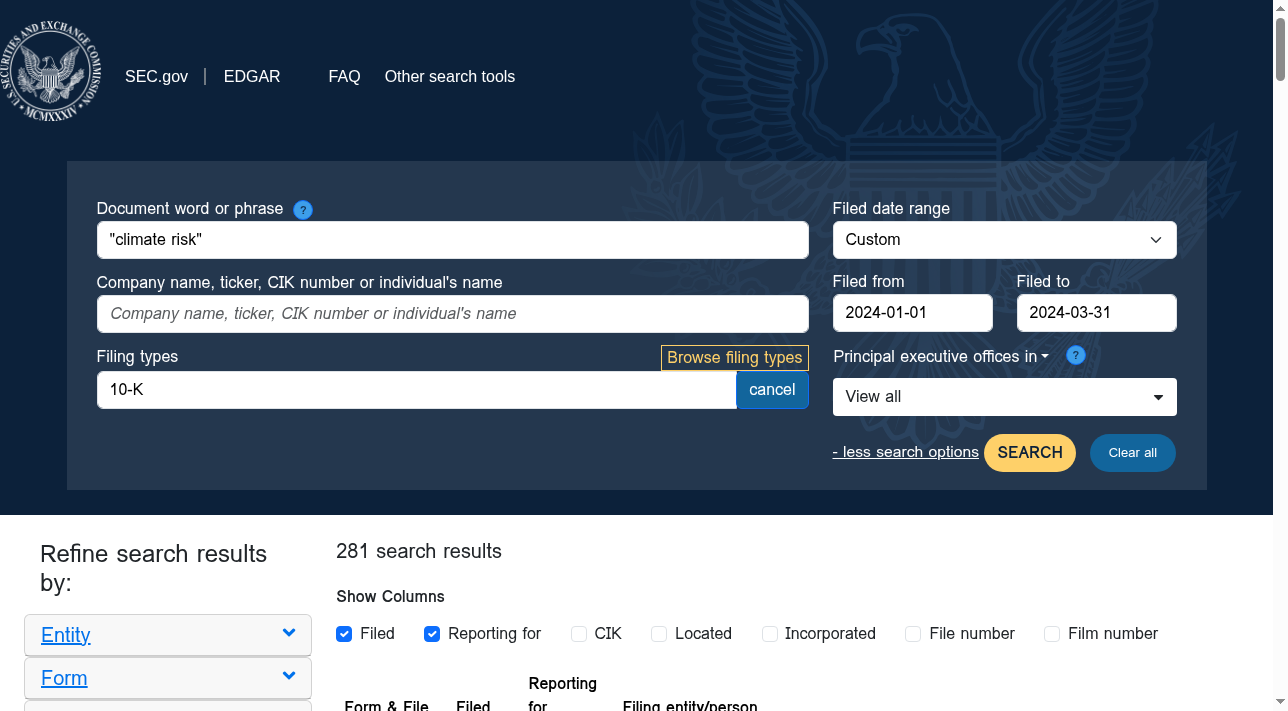Screen dimensions: 1288x711
Task: Enable the CIK column checkbox
Action: (579, 634)
